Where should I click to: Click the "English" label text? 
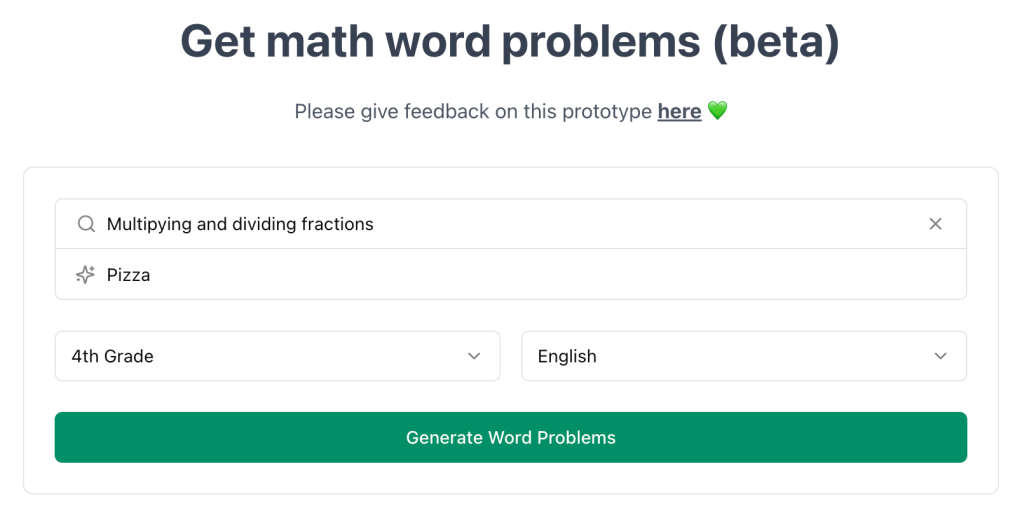[x=567, y=356]
